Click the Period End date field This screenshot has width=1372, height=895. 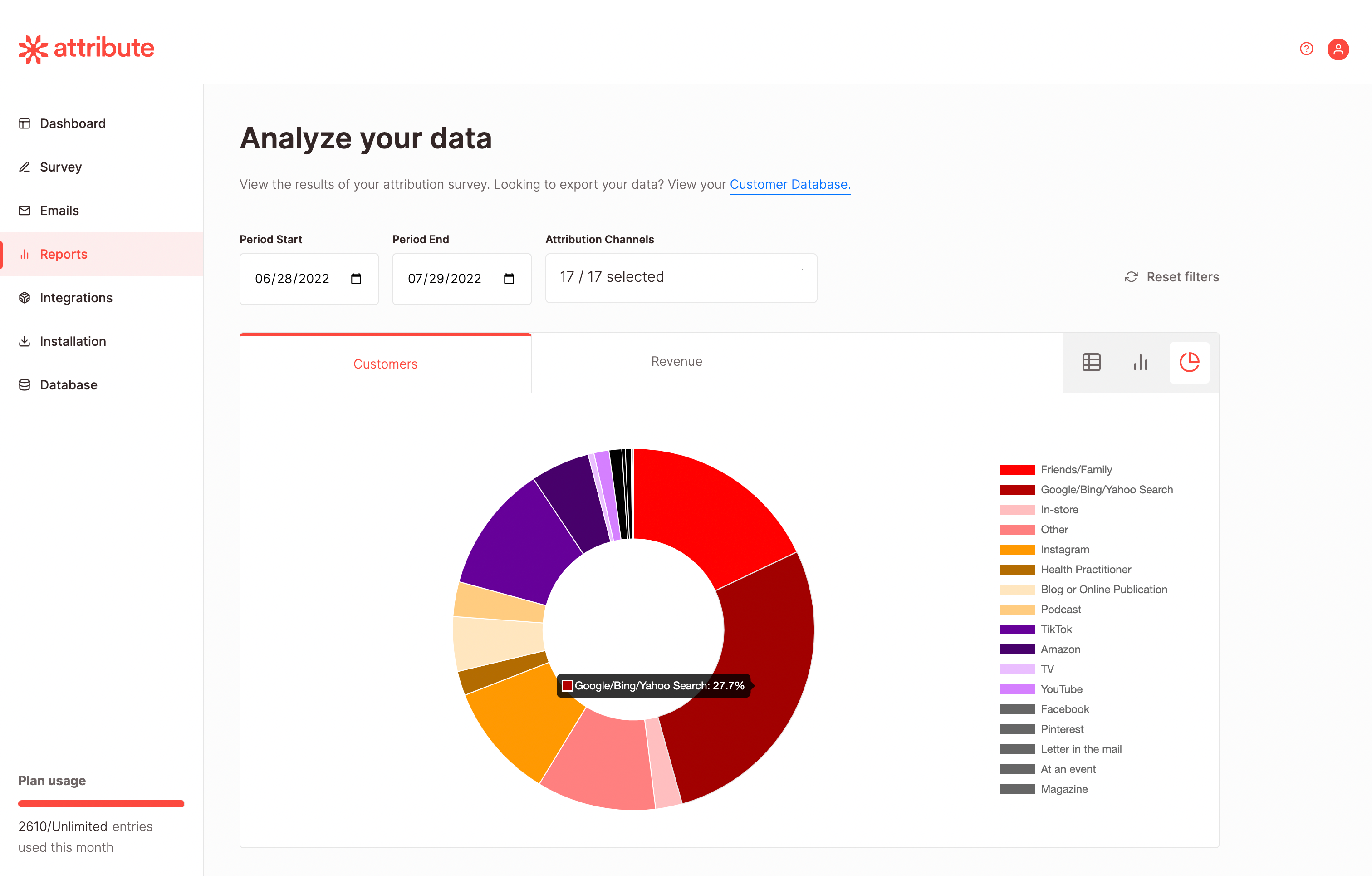pos(462,279)
